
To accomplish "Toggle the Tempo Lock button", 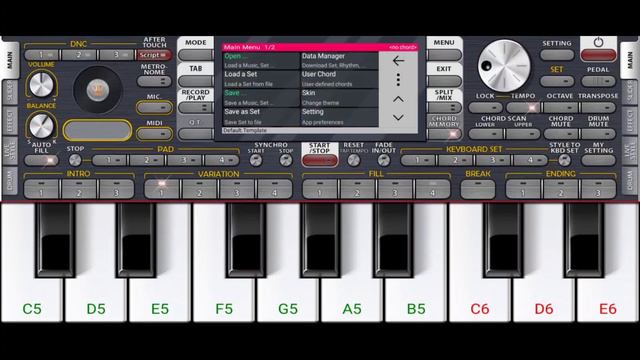I will tap(485, 108).
